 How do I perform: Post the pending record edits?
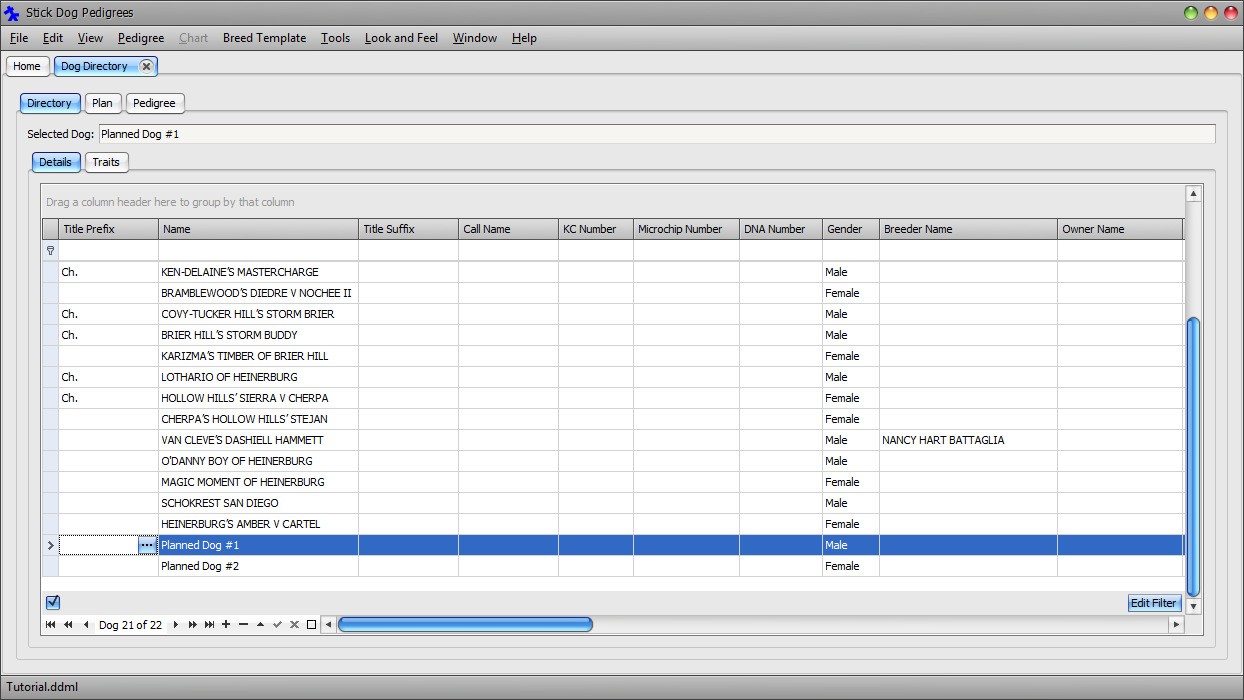[277, 624]
